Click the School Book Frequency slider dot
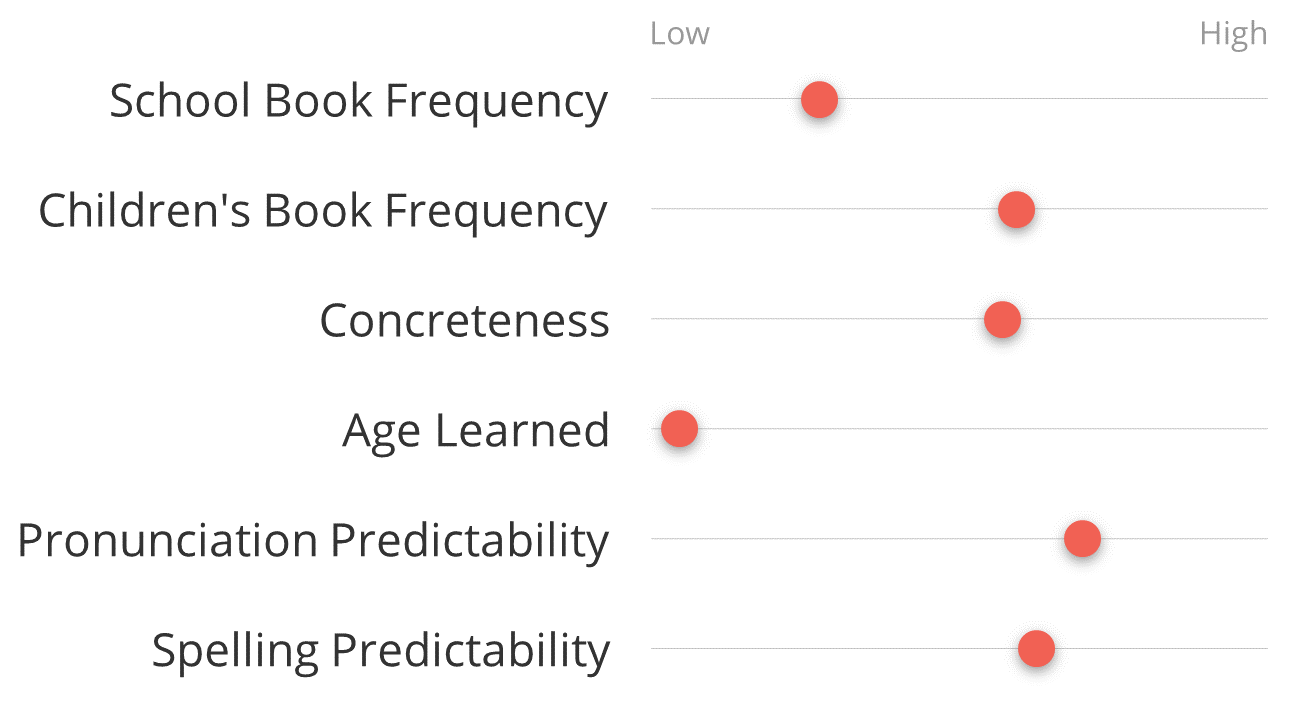1302x710 pixels. click(819, 100)
